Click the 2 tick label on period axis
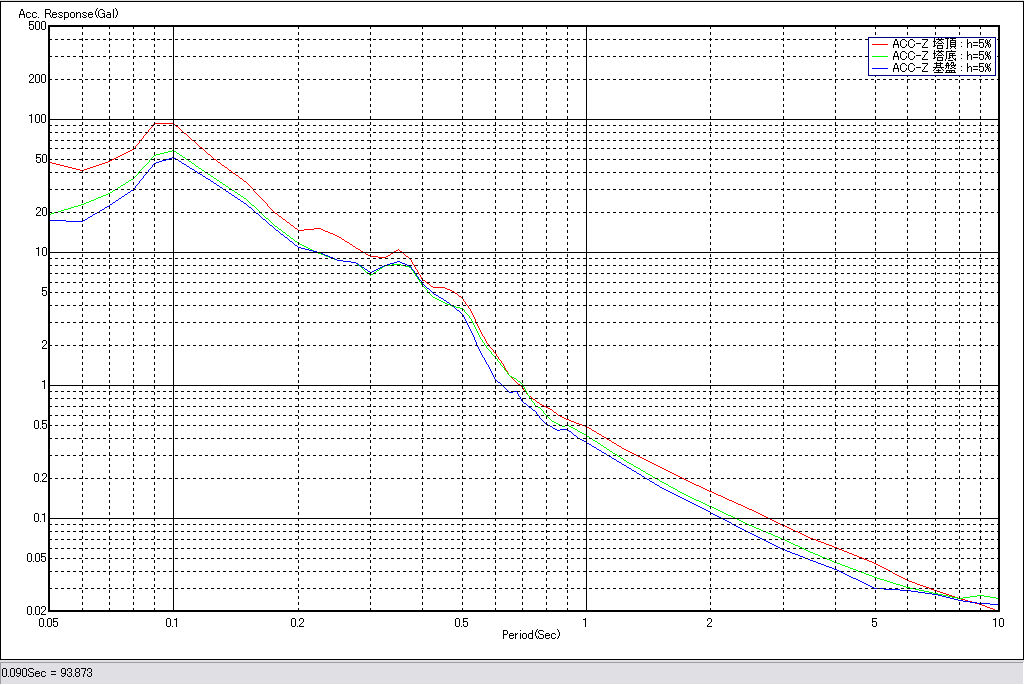1024x685 pixels. (709, 622)
